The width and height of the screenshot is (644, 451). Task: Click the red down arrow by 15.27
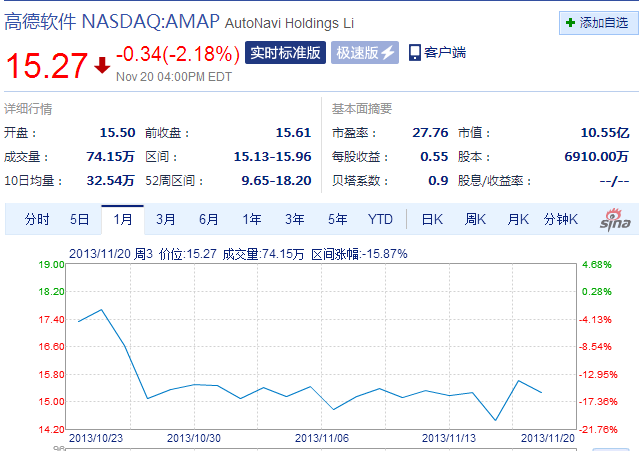102,65
